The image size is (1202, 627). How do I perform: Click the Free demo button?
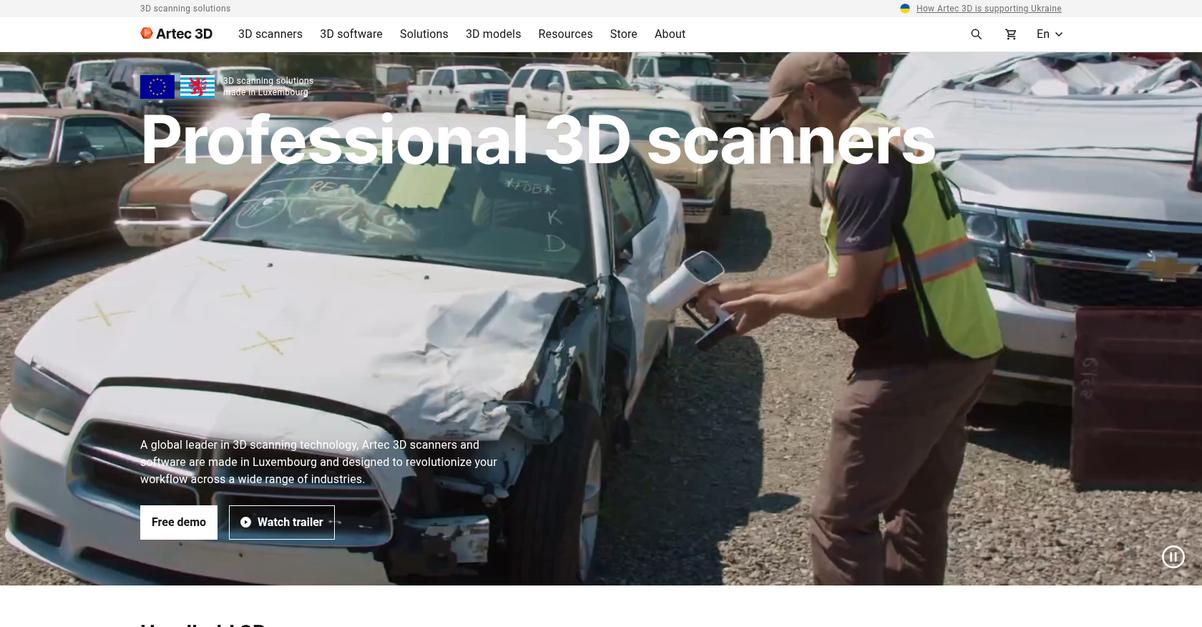point(178,522)
